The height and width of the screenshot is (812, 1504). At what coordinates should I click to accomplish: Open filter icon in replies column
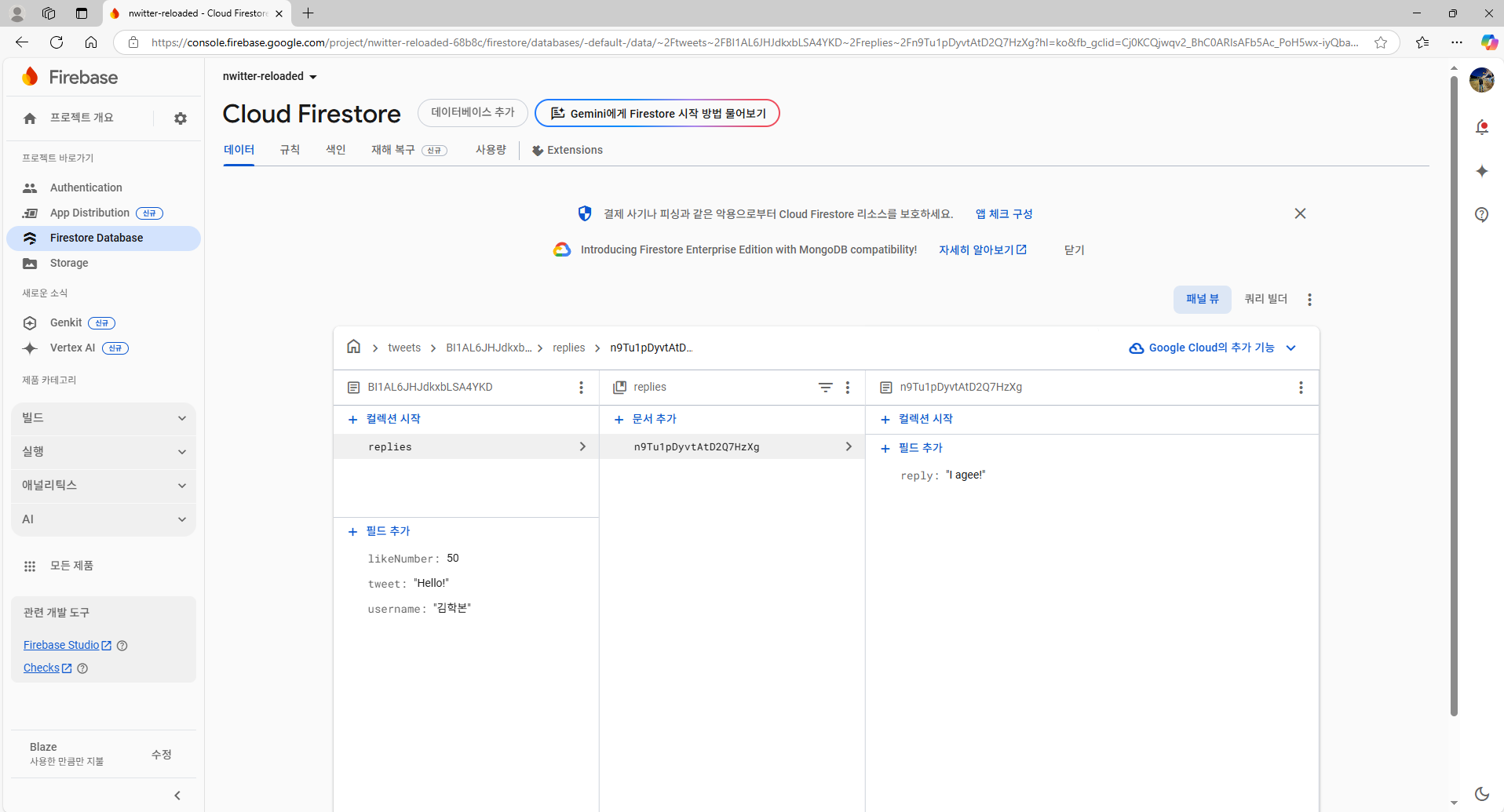826,388
